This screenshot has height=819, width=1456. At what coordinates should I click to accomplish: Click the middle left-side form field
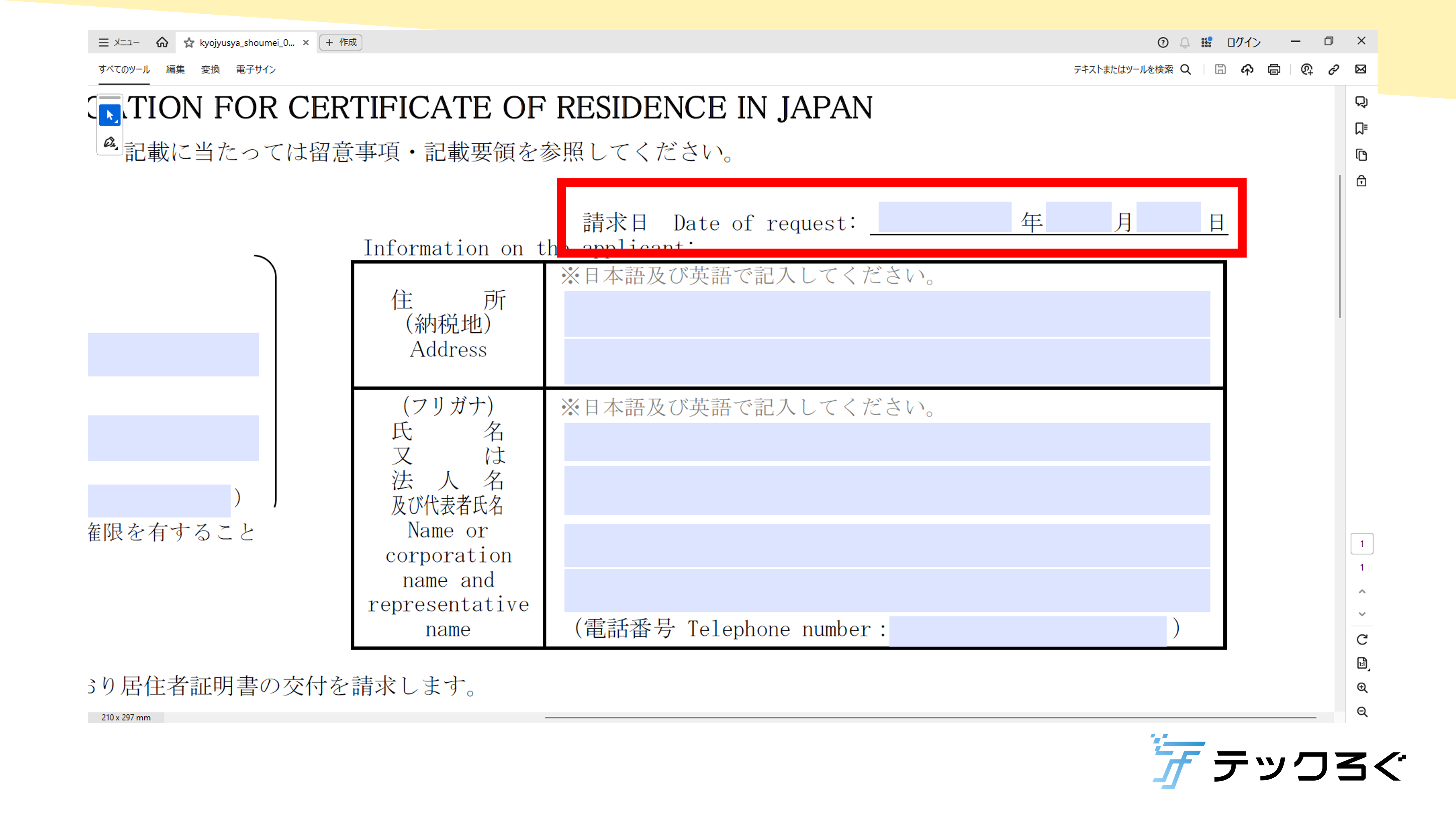pyautogui.click(x=173, y=438)
